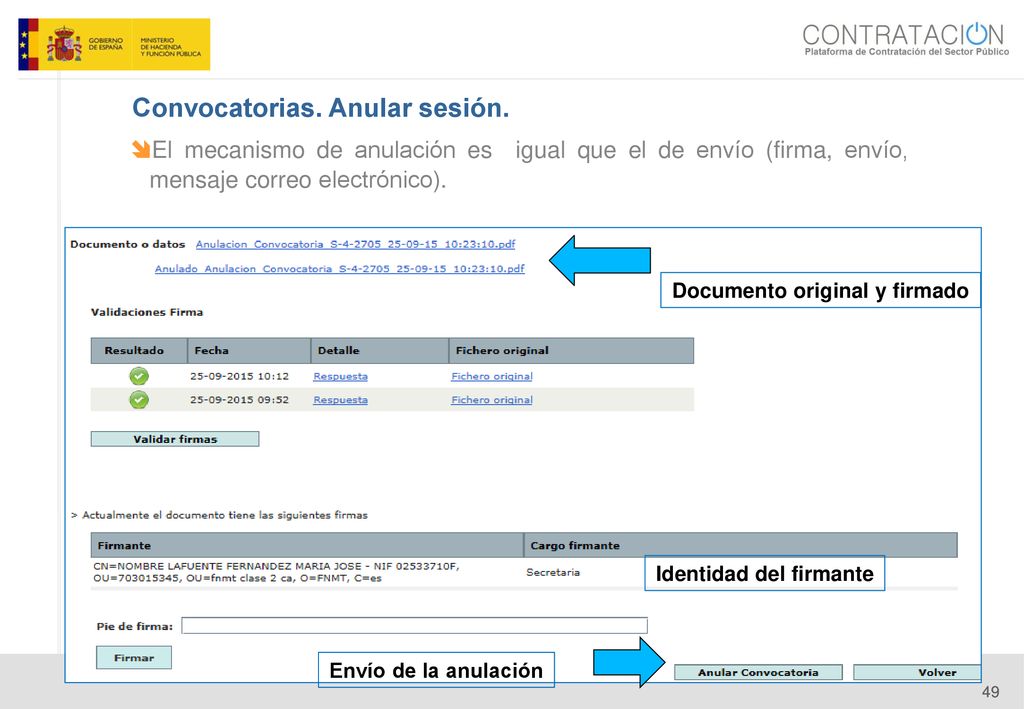The image size is (1024, 709).
Task: Click the Contratación platform logo
Action: [x=906, y=39]
